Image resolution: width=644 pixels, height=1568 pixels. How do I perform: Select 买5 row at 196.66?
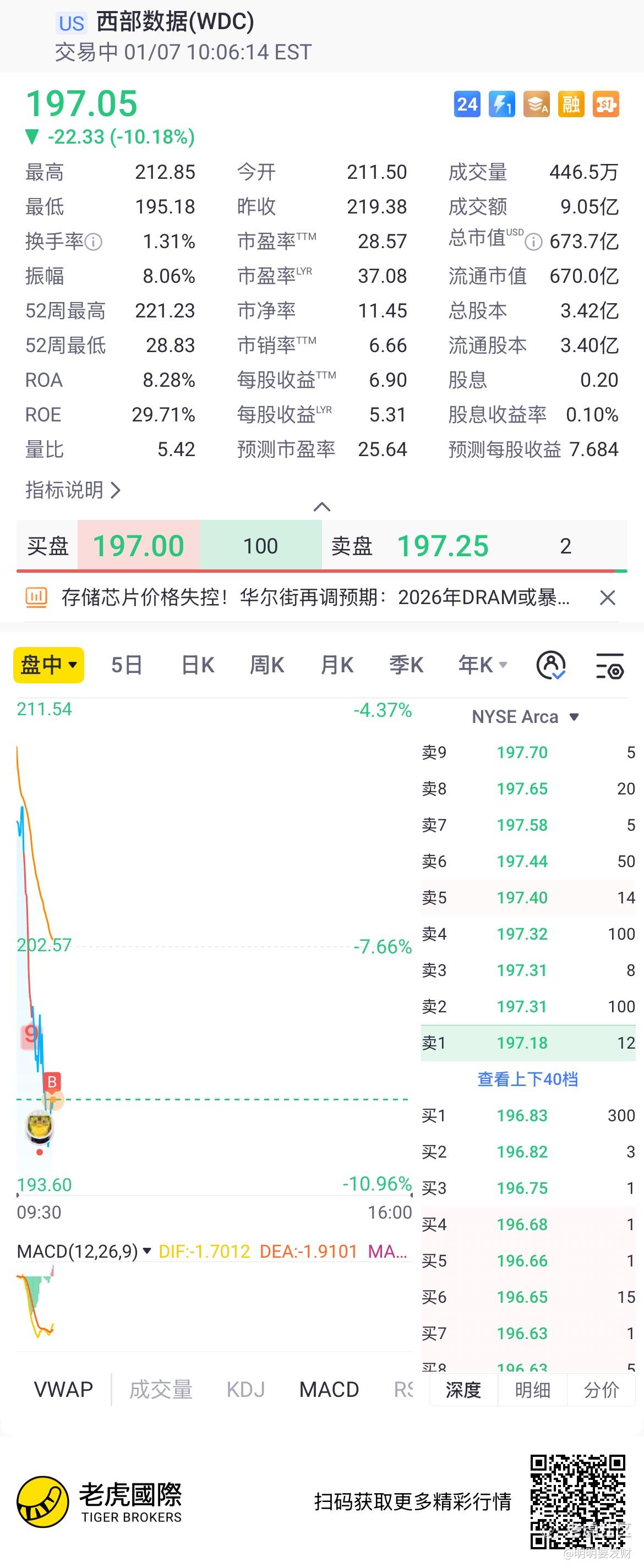(528, 1260)
